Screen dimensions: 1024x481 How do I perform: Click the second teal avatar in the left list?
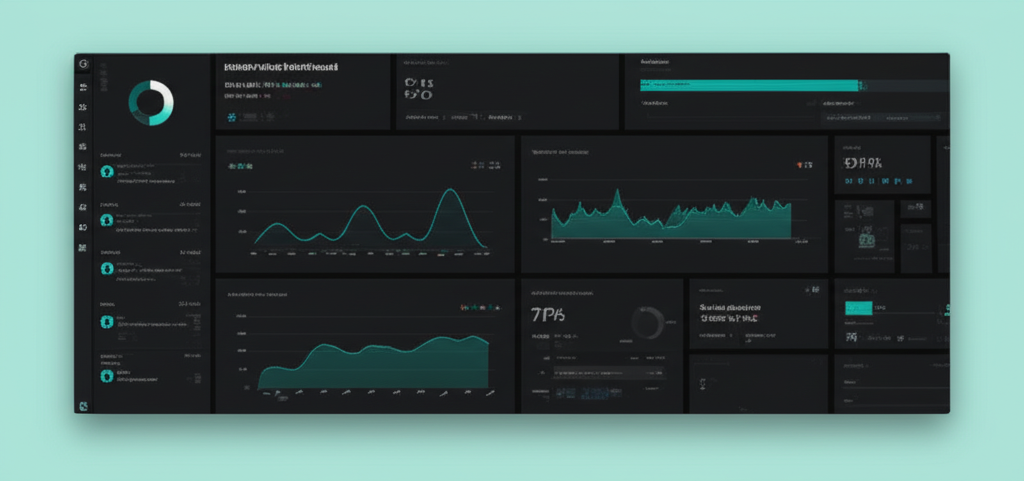coord(106,220)
